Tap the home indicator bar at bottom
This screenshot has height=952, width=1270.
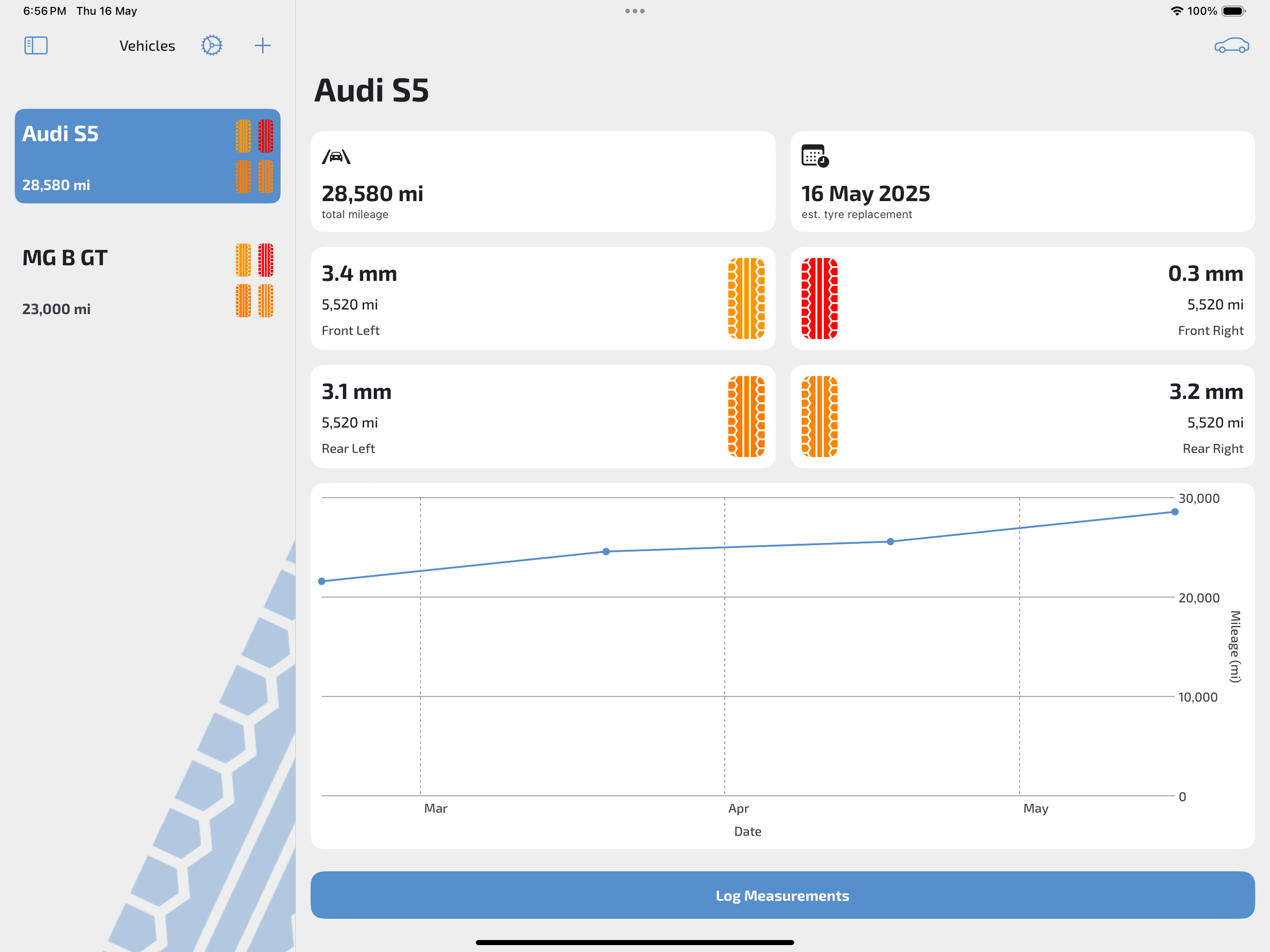(x=635, y=942)
